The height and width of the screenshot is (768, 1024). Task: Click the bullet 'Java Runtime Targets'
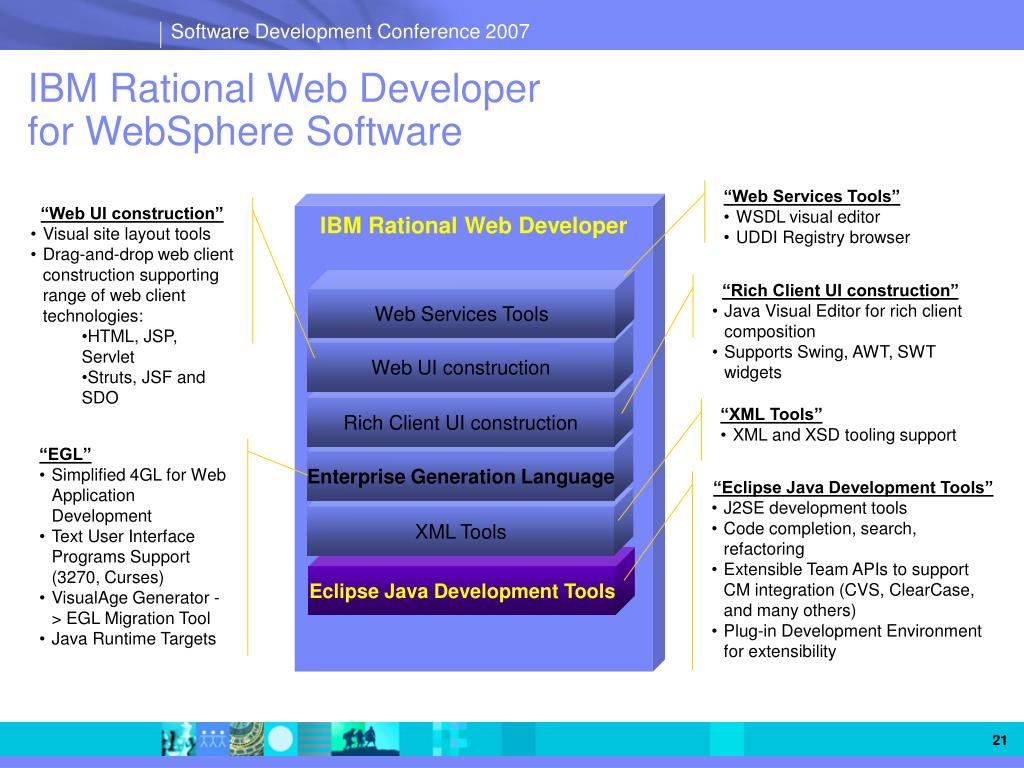point(133,639)
